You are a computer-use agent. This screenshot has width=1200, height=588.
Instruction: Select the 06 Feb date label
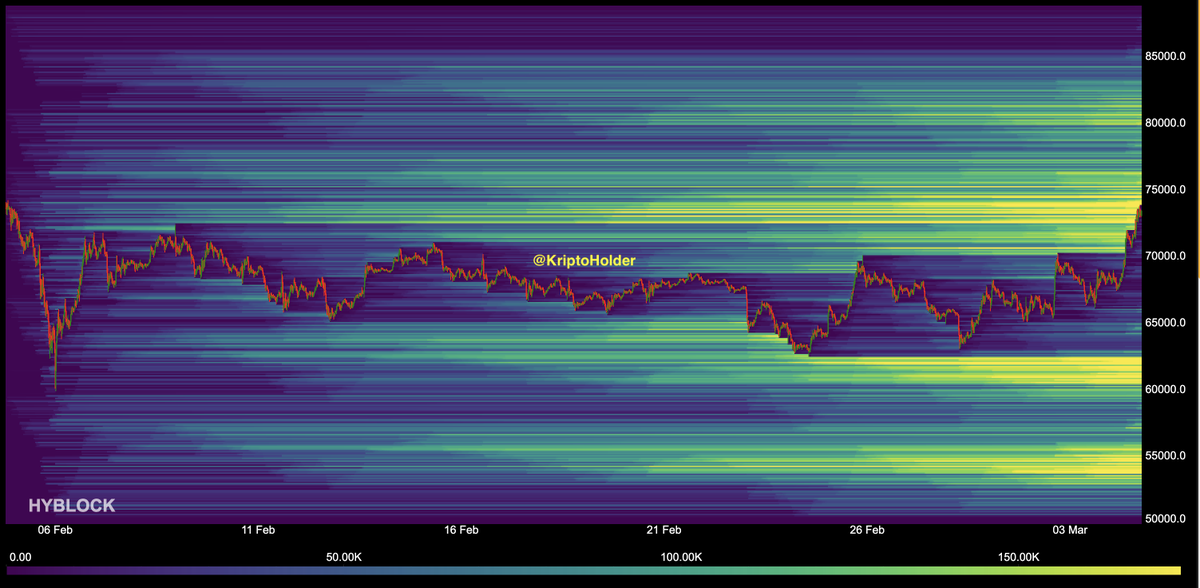(55, 529)
